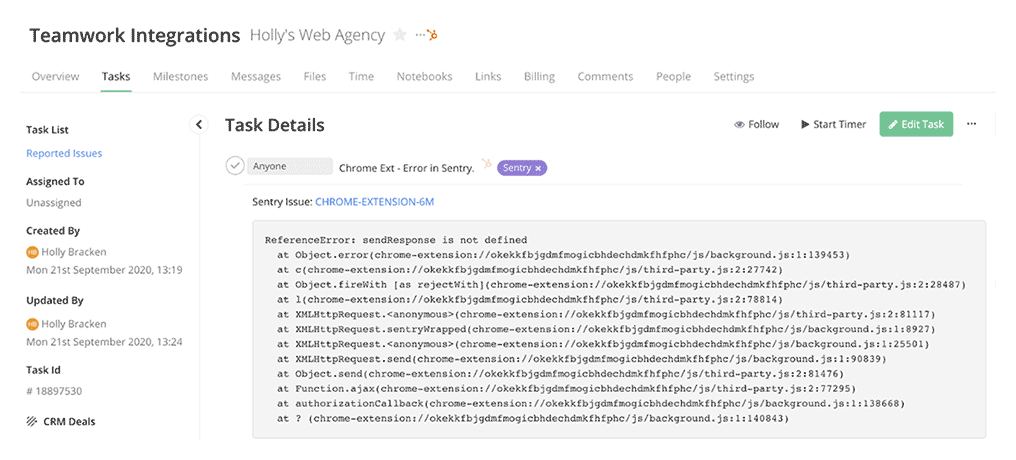Open the Notebooks tab
Screen dimensions: 1016x460
tap(424, 77)
